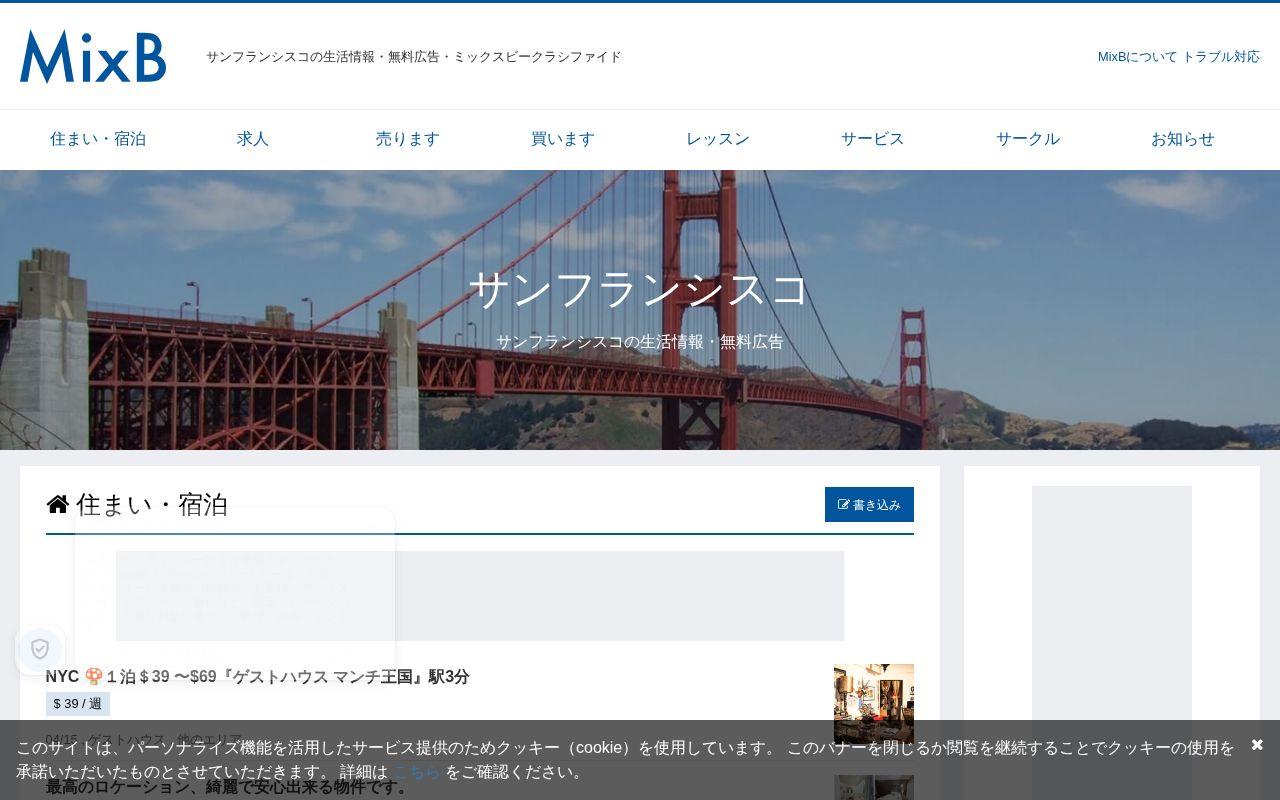
Task: Click the こちら link in cookie notice
Action: pyautogui.click(x=416, y=772)
